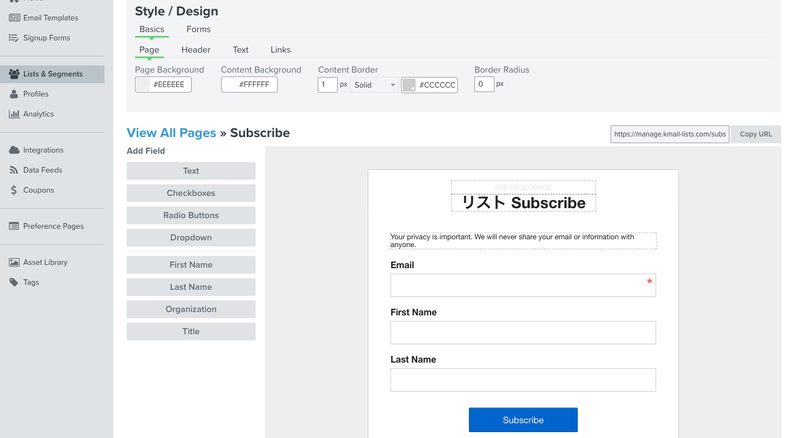Select the リスト Subscribe heading
The width and height of the screenshot is (800, 438).
point(523,203)
